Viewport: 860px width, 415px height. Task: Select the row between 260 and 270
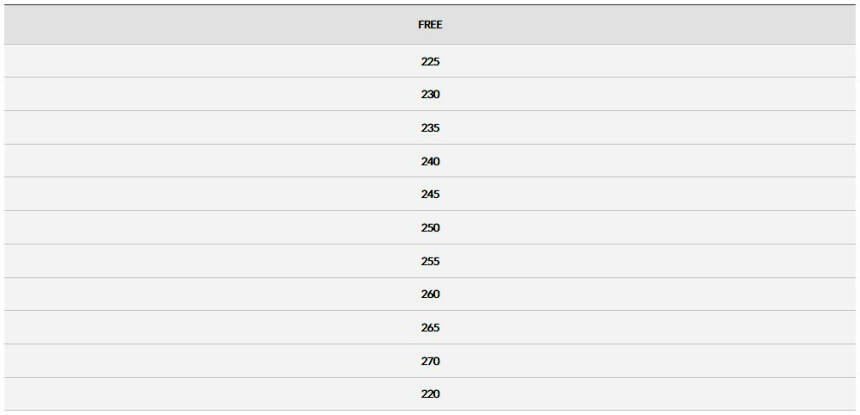(430, 328)
